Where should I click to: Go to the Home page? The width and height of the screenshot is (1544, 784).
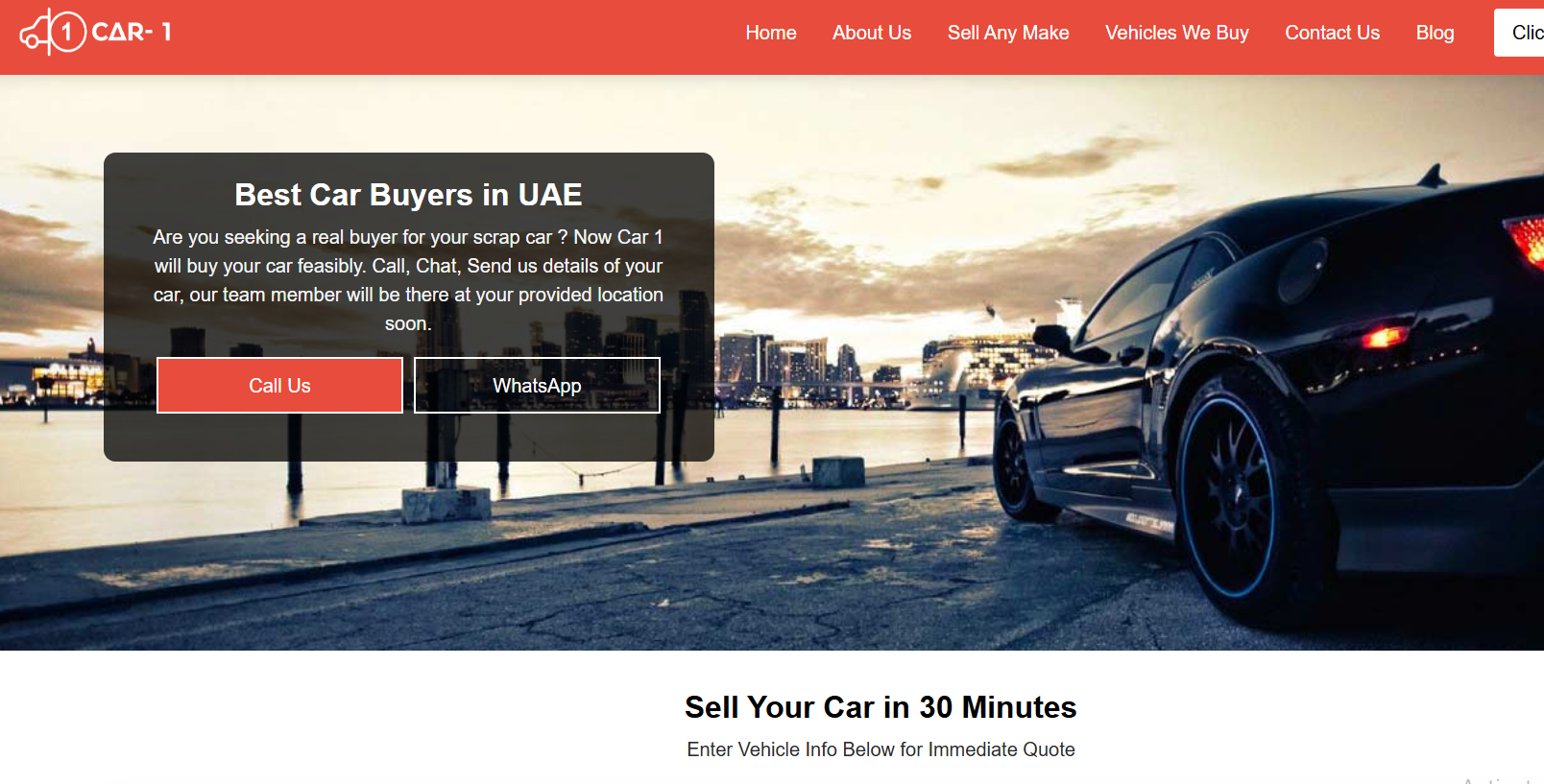771,33
